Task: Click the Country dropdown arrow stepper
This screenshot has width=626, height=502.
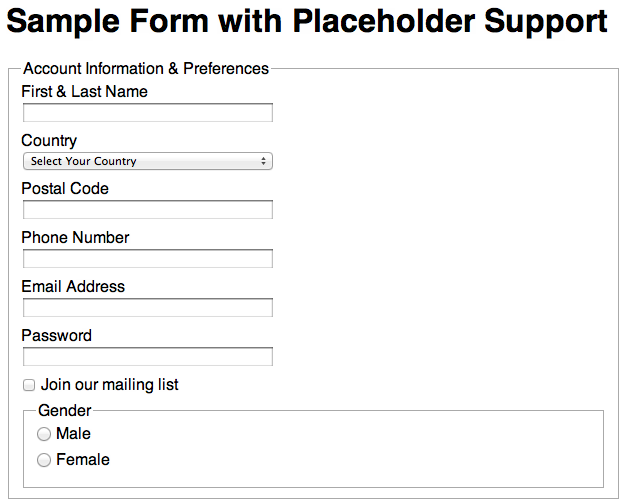Action: tap(263, 161)
